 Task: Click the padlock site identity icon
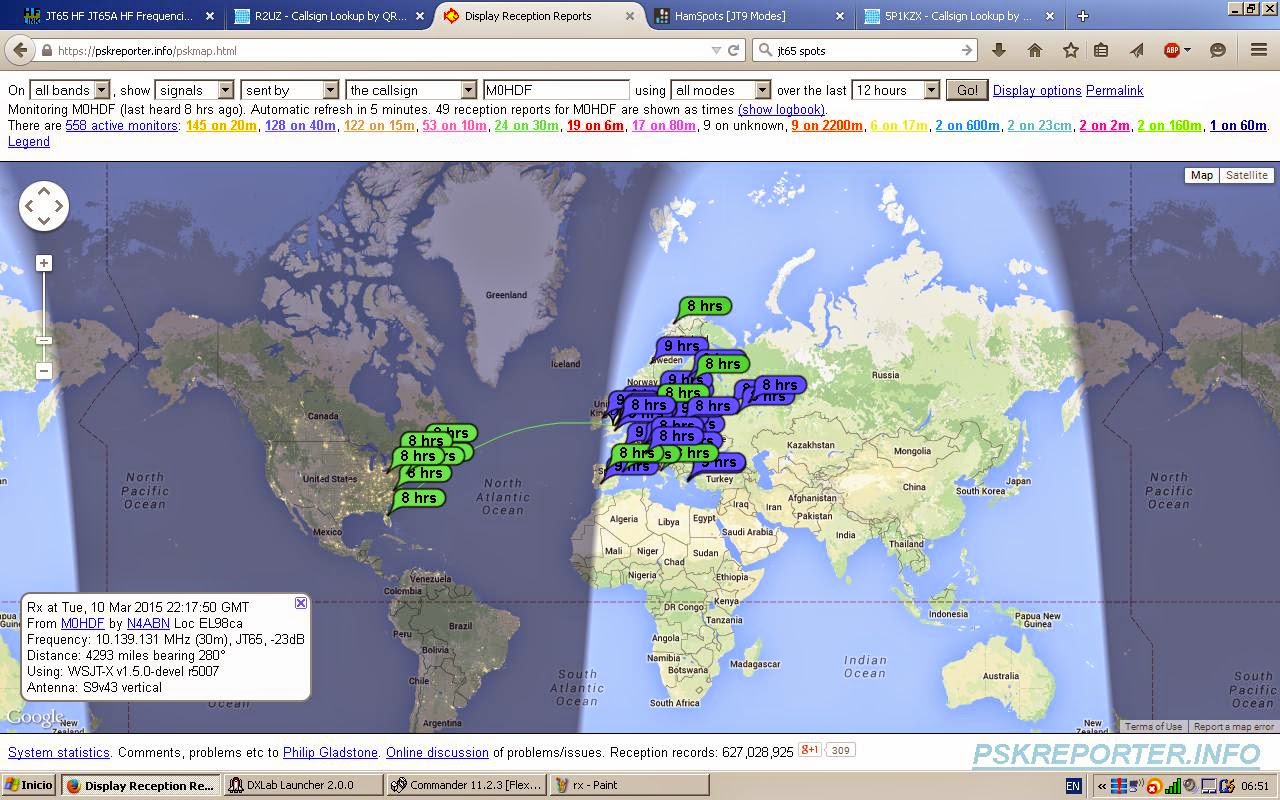coord(46,51)
